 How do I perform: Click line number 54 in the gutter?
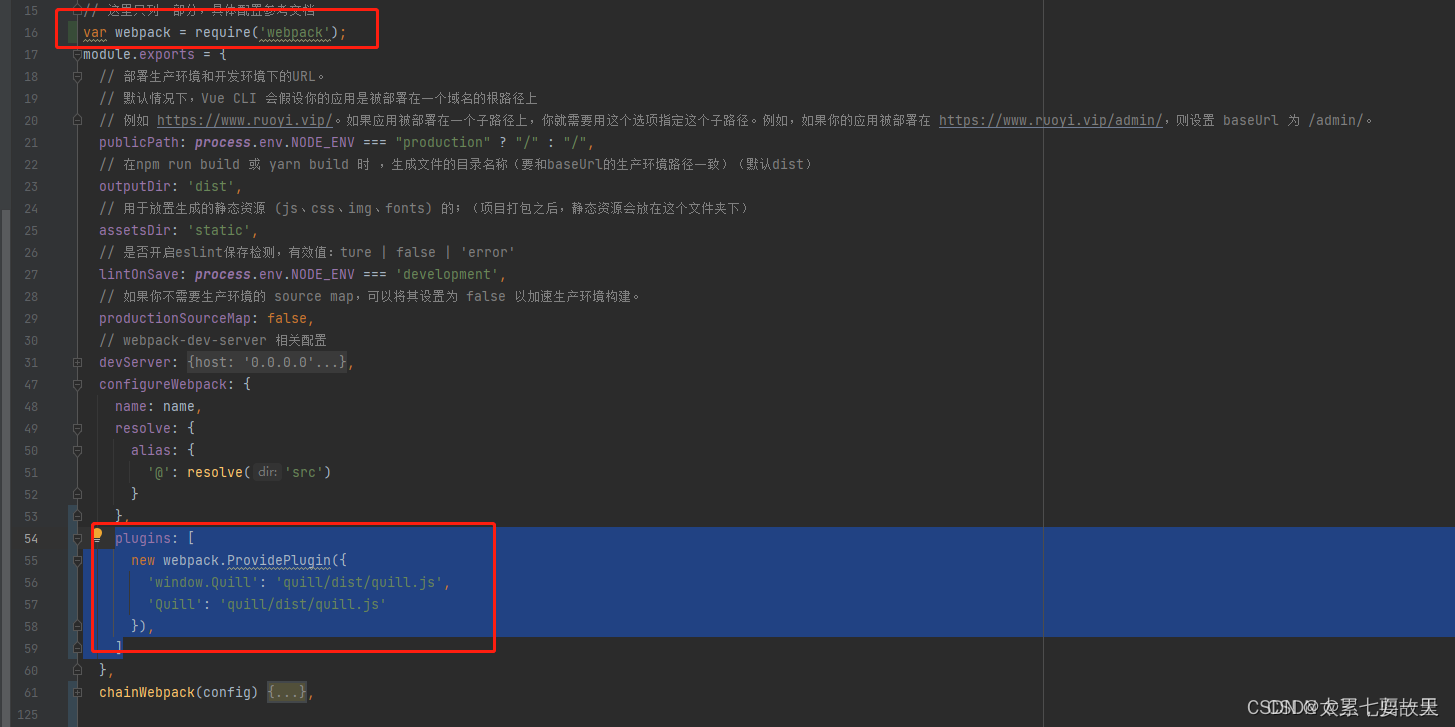[x=30, y=538]
